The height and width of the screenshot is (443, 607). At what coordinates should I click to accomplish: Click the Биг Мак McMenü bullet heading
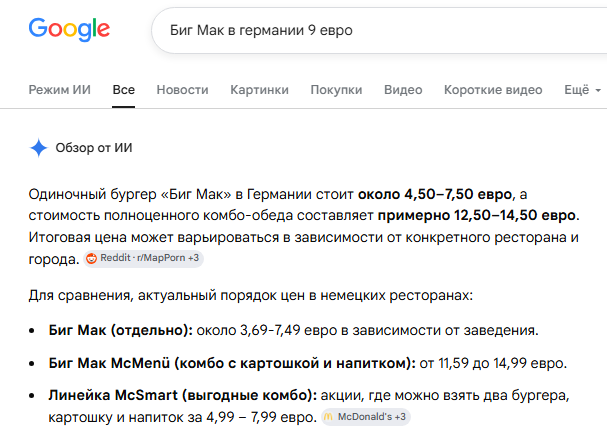pos(232,363)
